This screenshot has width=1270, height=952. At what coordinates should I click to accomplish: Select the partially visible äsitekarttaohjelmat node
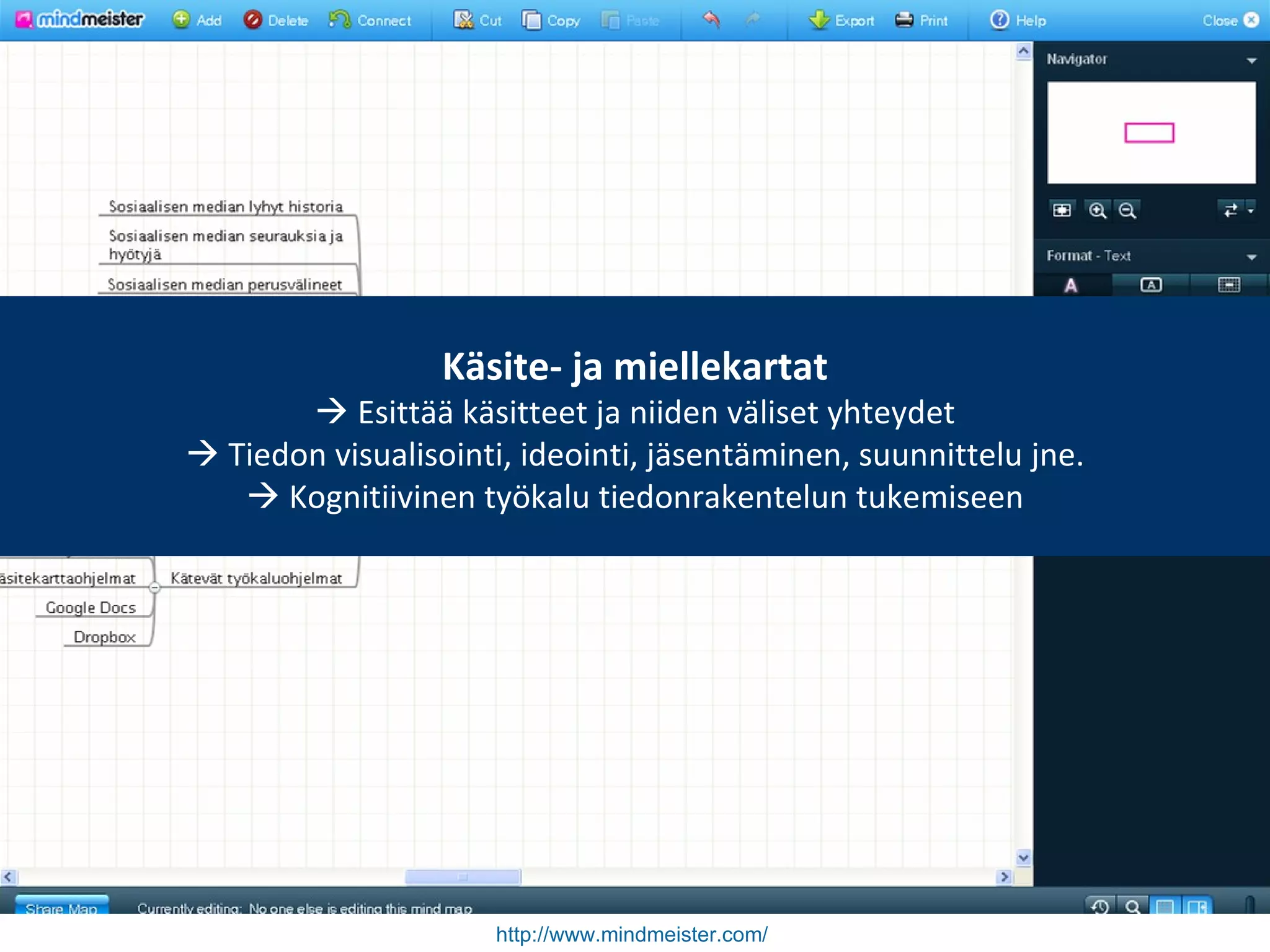point(68,578)
